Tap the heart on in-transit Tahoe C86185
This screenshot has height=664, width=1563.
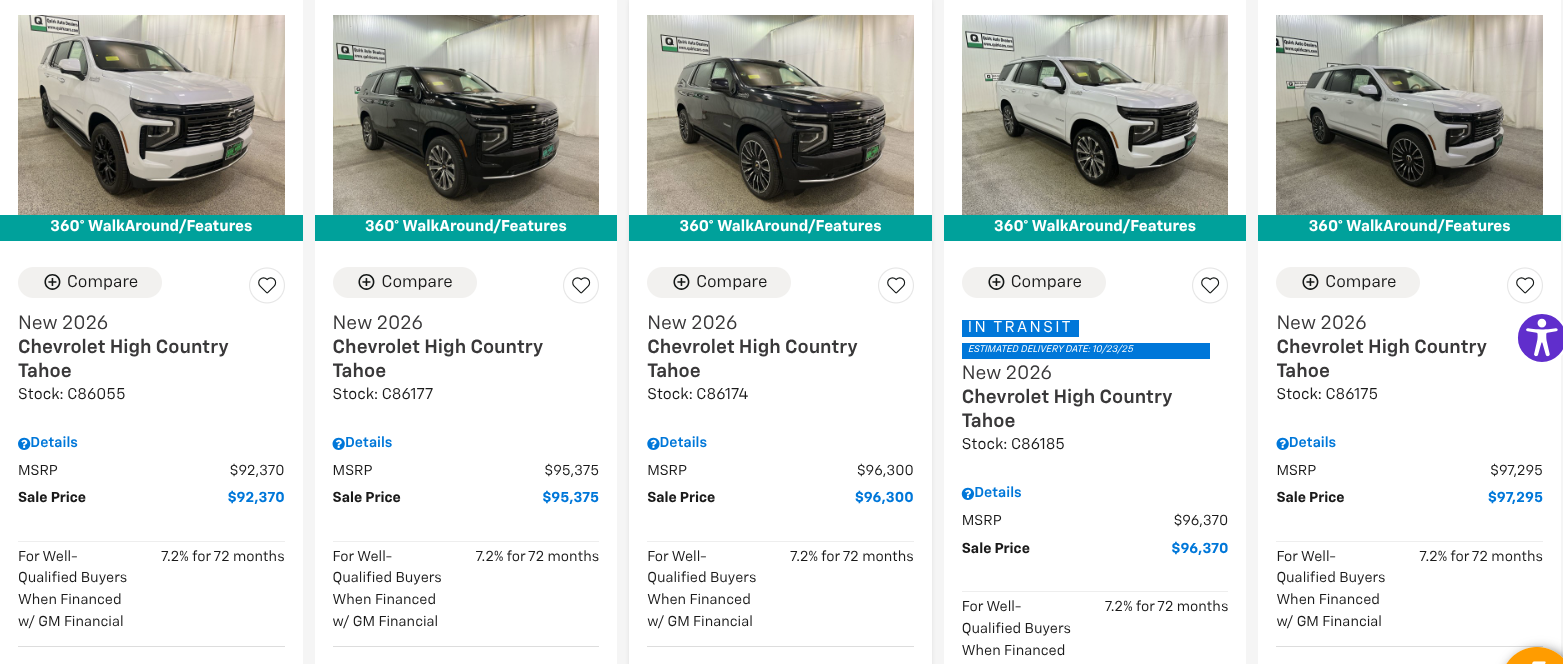point(1210,285)
